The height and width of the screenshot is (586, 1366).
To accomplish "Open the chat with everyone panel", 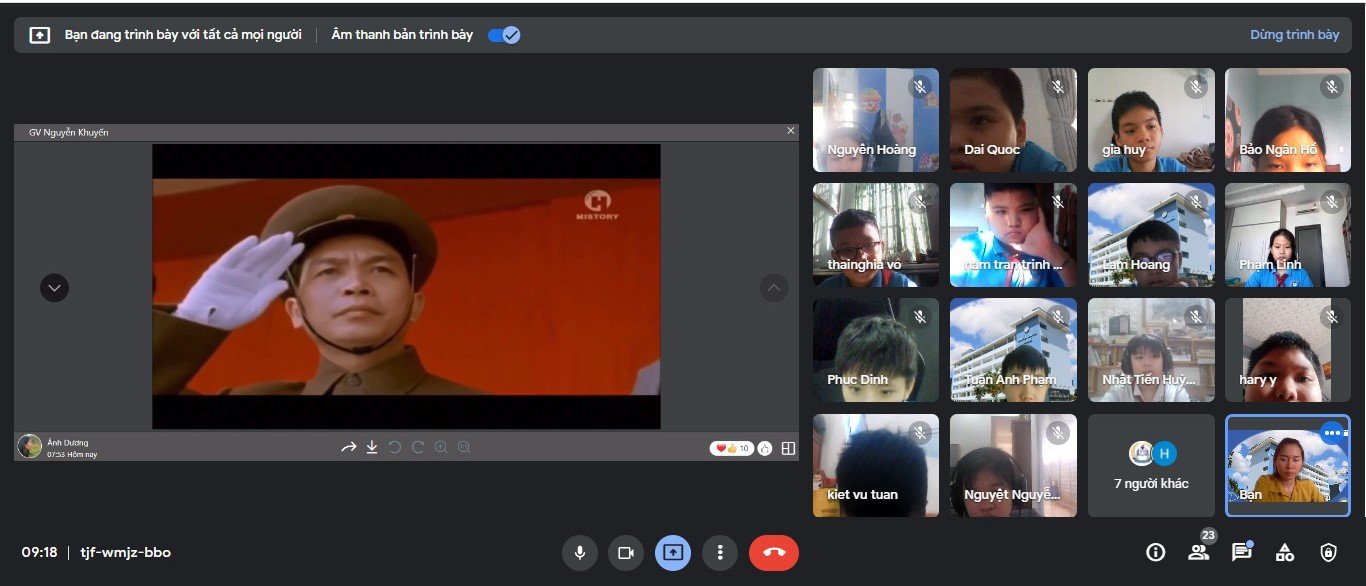I will coord(1241,552).
